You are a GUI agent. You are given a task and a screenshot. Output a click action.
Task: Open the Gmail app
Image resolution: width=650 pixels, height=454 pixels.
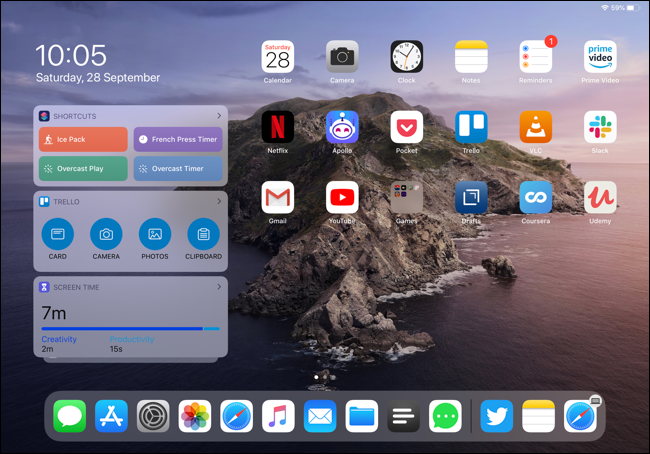(277, 197)
